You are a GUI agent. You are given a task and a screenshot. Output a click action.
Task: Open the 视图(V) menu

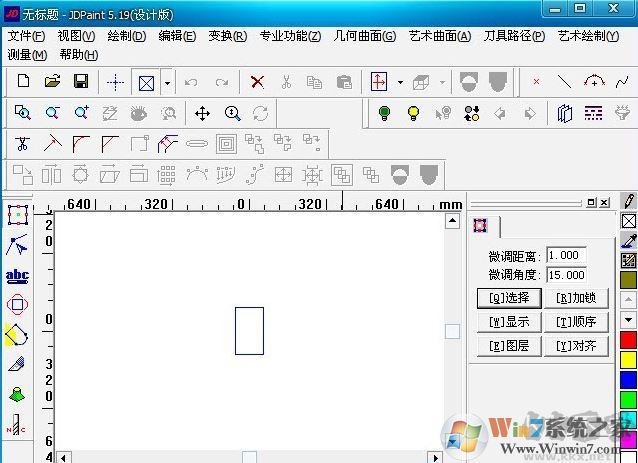(76, 36)
